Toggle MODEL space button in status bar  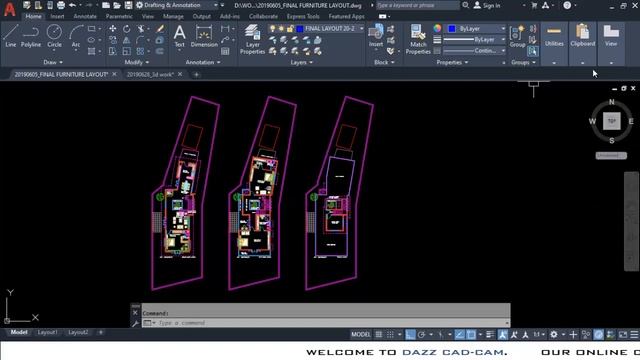361,335
